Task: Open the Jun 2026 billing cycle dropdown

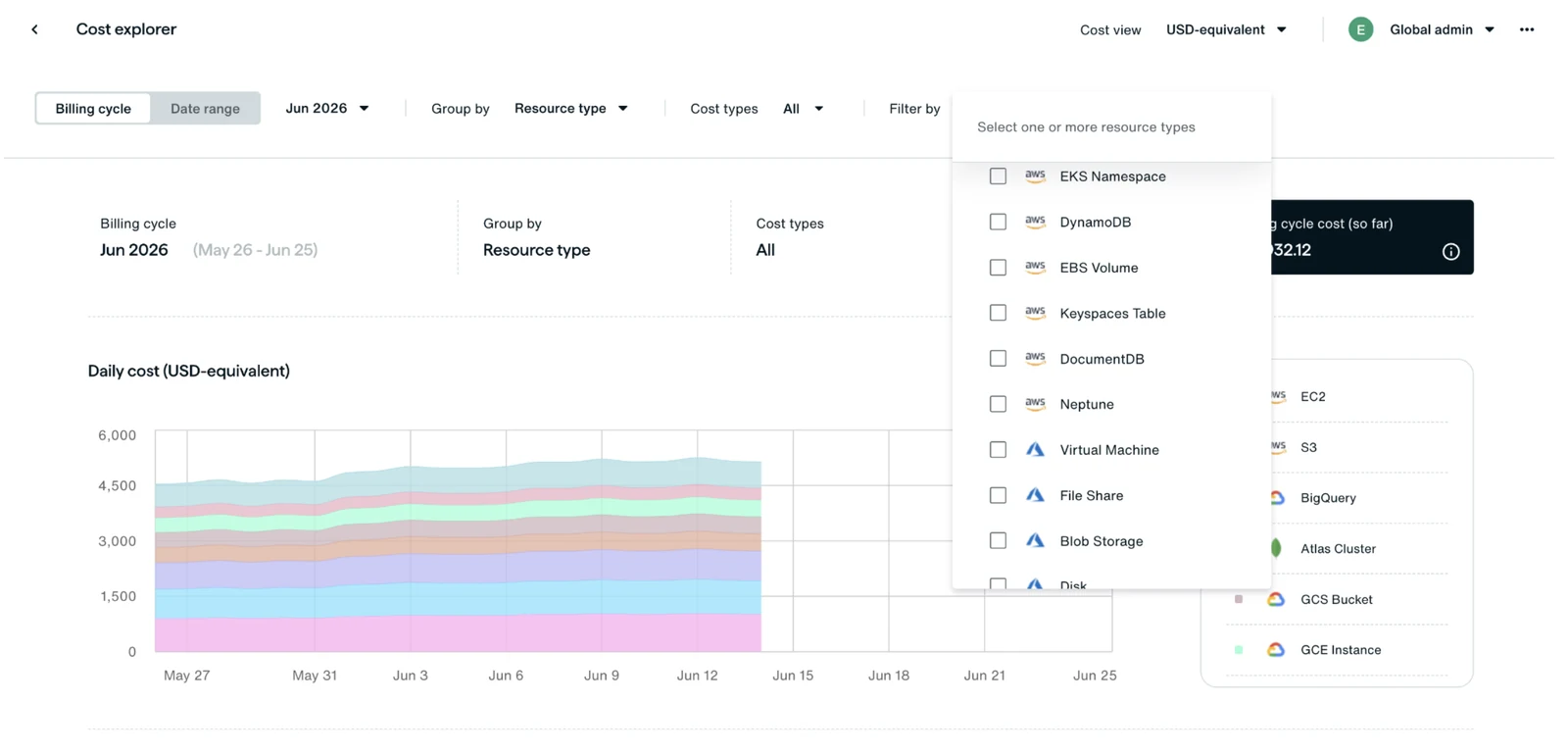Action: click(x=327, y=108)
